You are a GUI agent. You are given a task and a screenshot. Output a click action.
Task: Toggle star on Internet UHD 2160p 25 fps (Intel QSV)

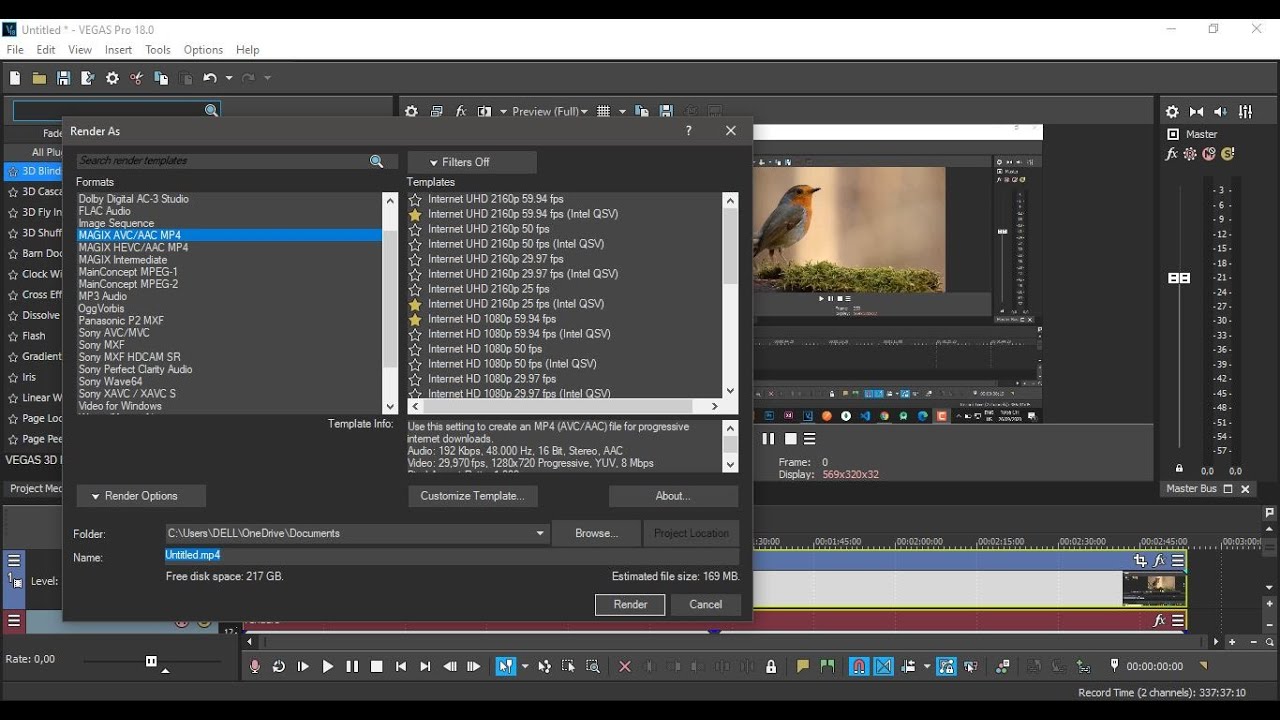click(x=415, y=304)
